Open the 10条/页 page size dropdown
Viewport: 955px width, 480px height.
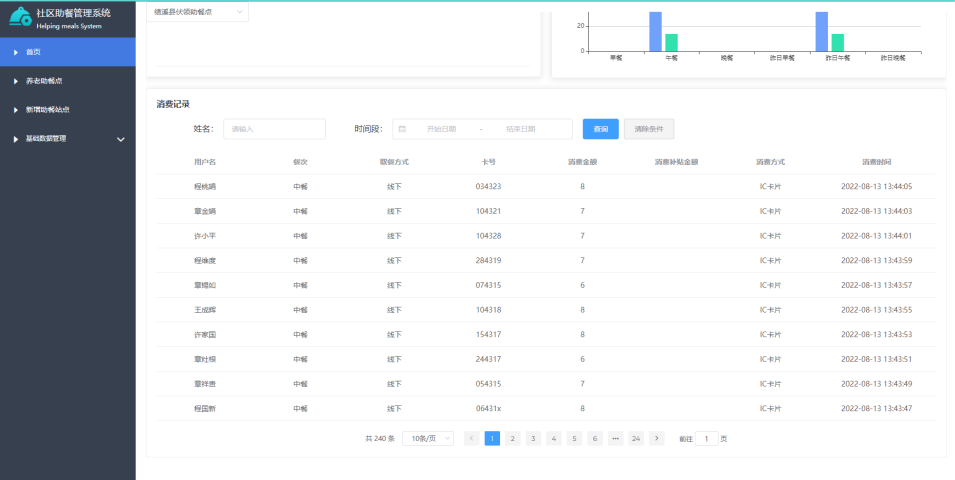[x=427, y=438]
